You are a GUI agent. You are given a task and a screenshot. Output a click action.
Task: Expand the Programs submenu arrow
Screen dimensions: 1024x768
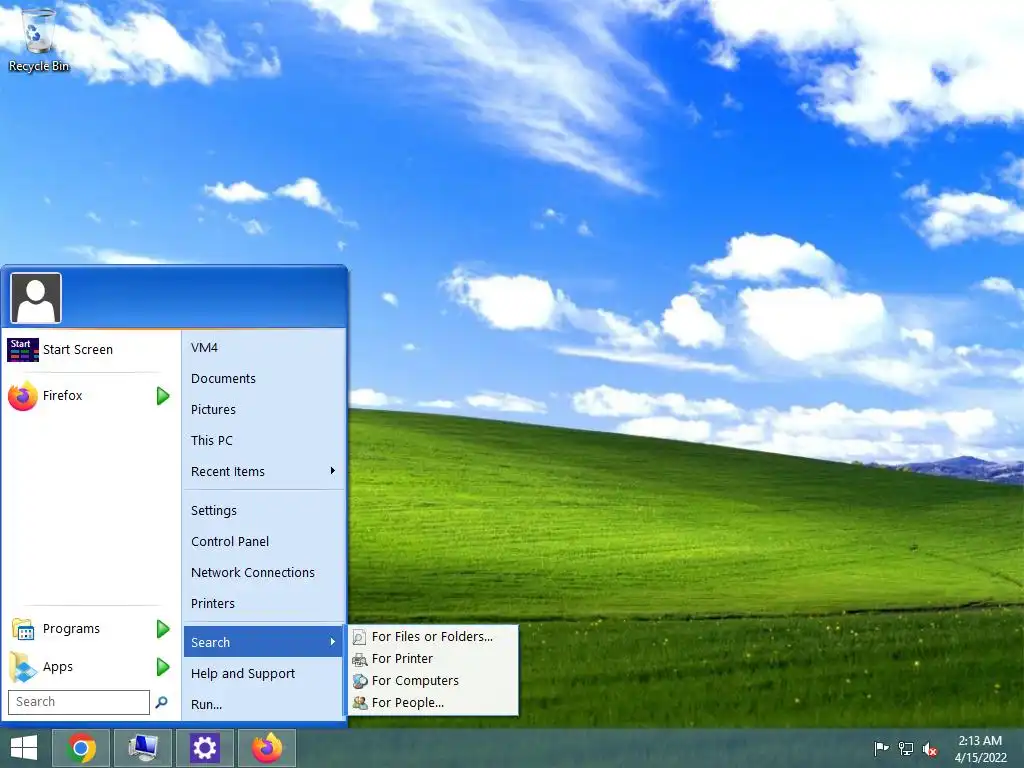[x=163, y=629]
